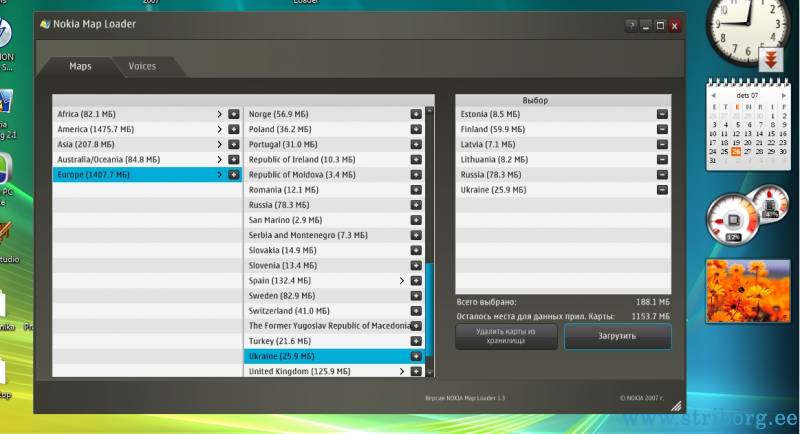The width and height of the screenshot is (800, 434).
Task: Add Africa maps with its plus icon
Action: click(x=234, y=114)
